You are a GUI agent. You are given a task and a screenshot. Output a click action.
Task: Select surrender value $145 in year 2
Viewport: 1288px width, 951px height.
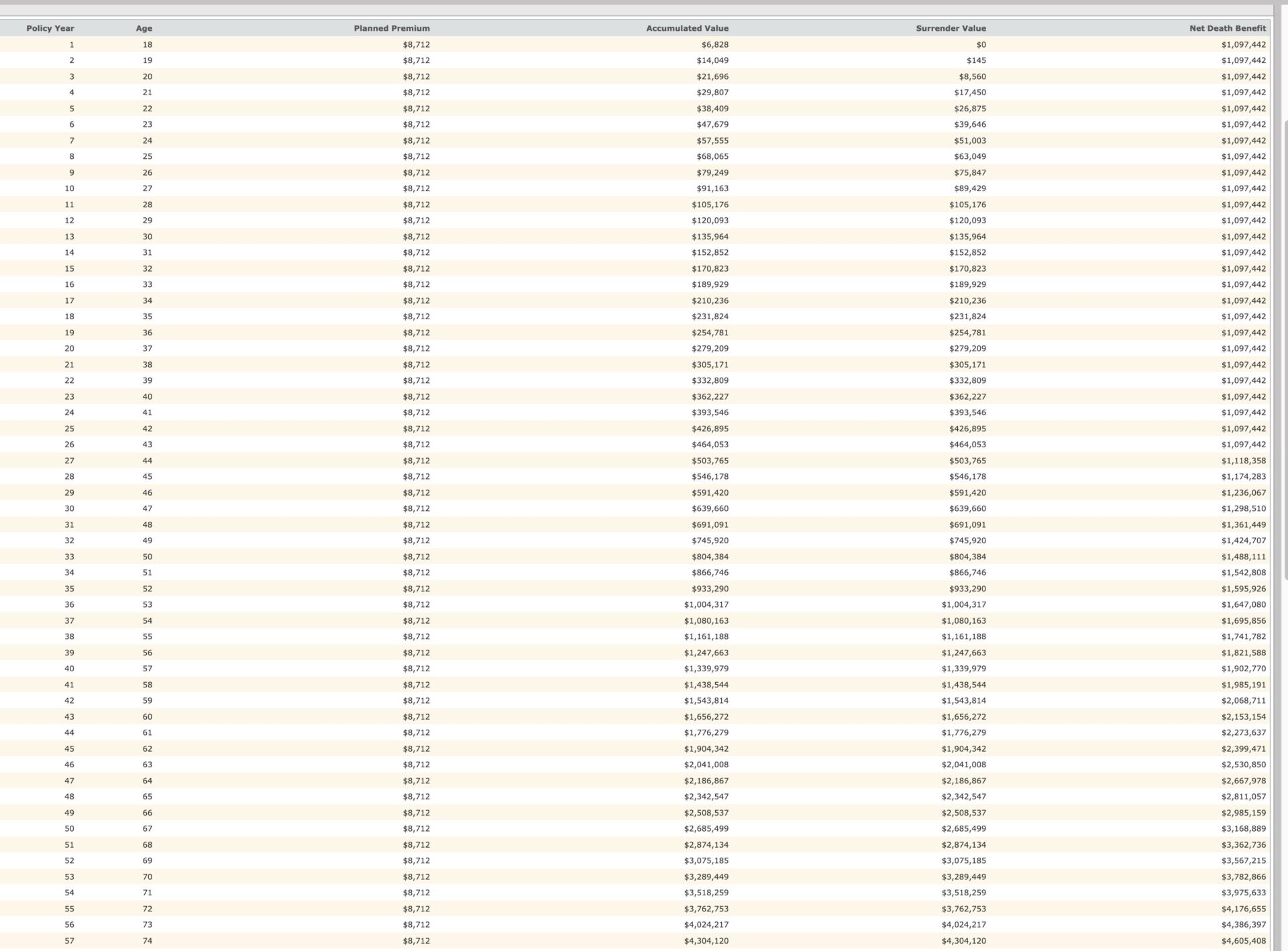pyautogui.click(x=976, y=60)
